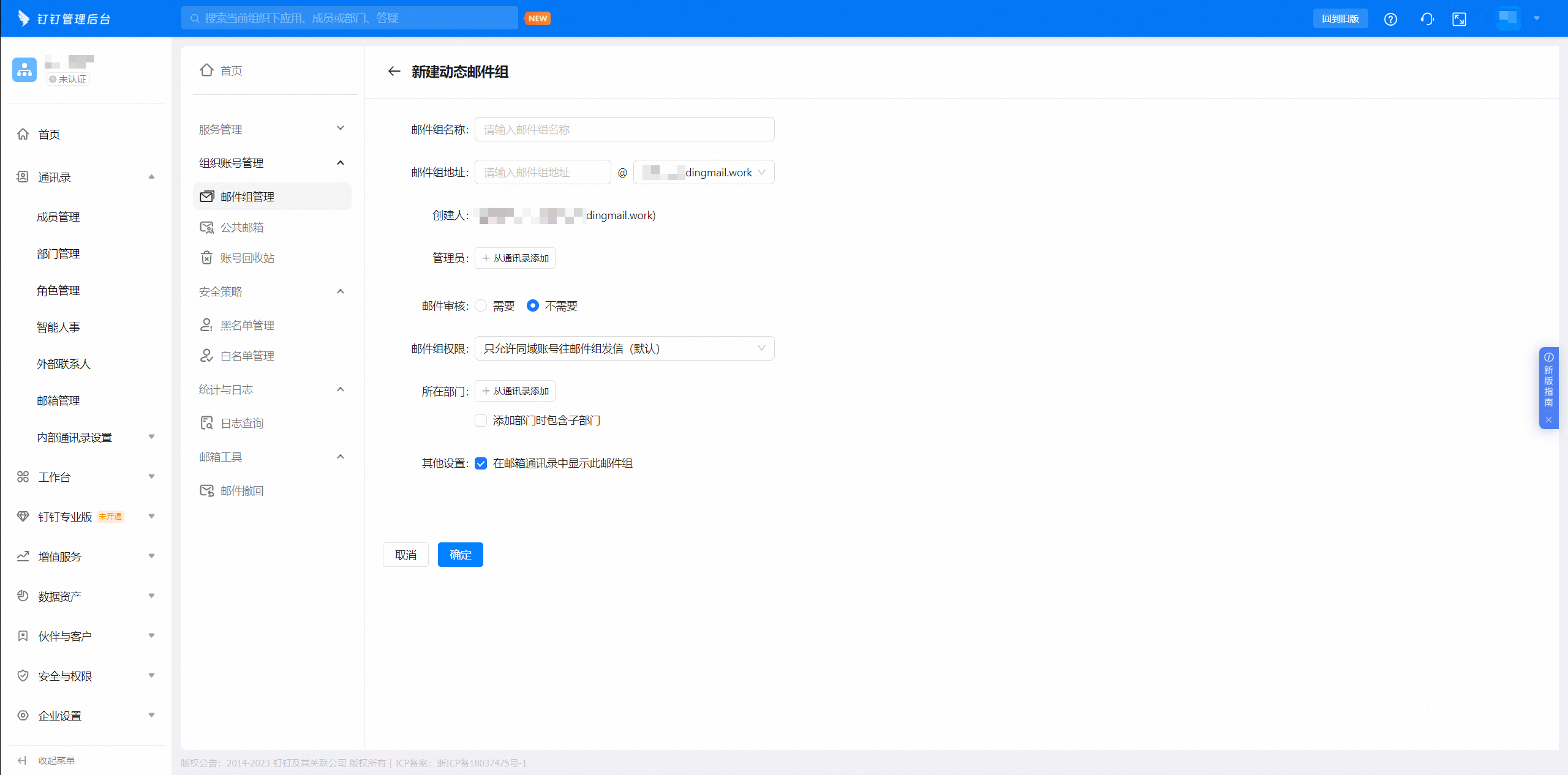The height and width of the screenshot is (775, 1568).
Task: Open 部门管理 in the sidebar
Action: coord(58,253)
